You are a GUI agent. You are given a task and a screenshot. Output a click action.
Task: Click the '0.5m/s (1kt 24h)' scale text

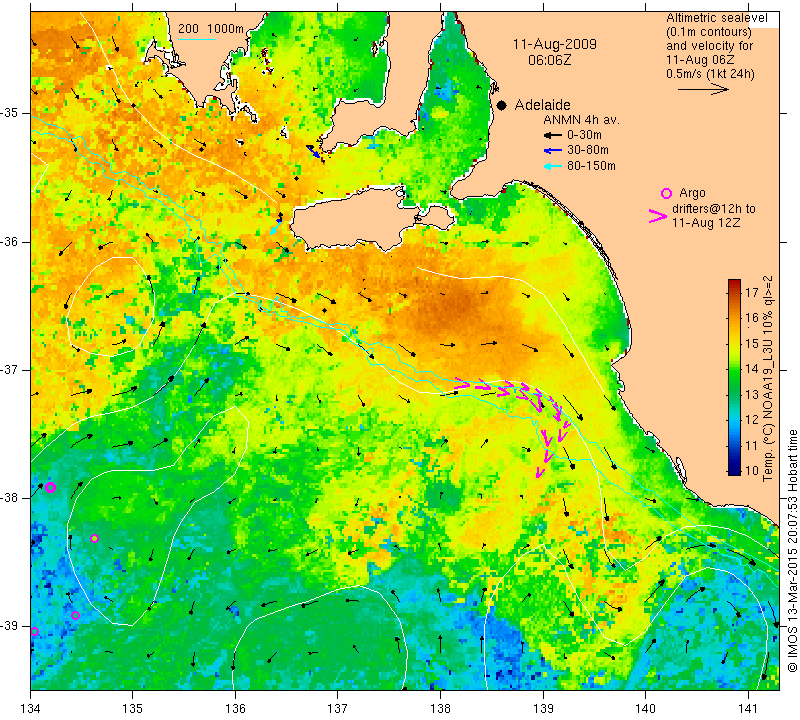click(x=710, y=73)
